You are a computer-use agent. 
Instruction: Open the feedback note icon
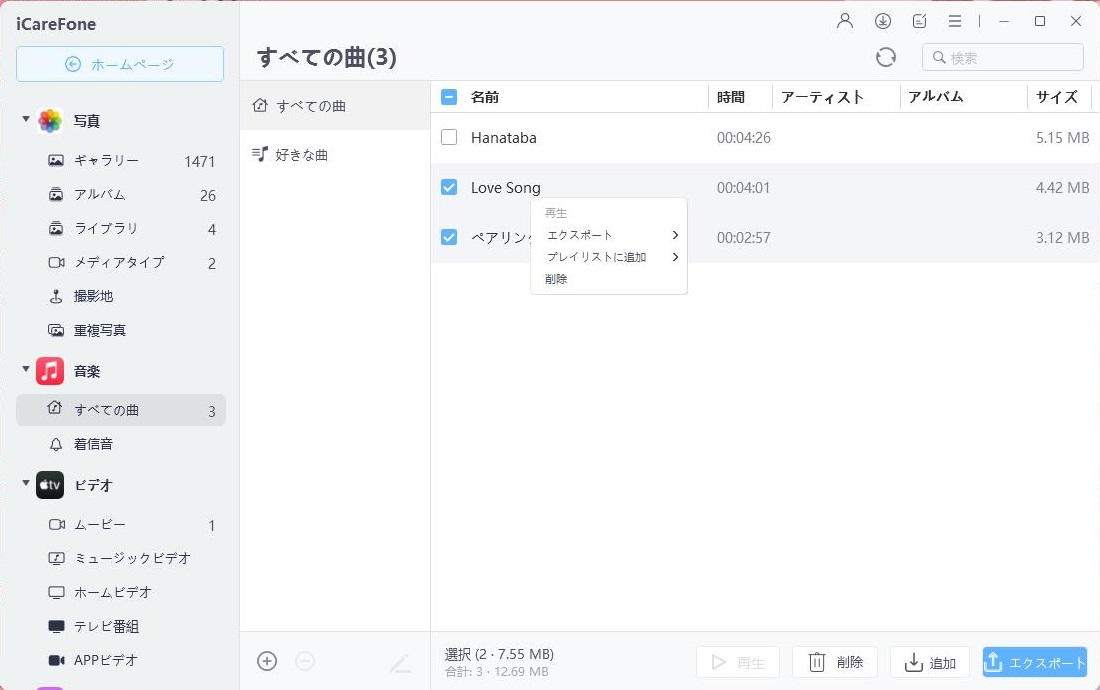point(919,21)
